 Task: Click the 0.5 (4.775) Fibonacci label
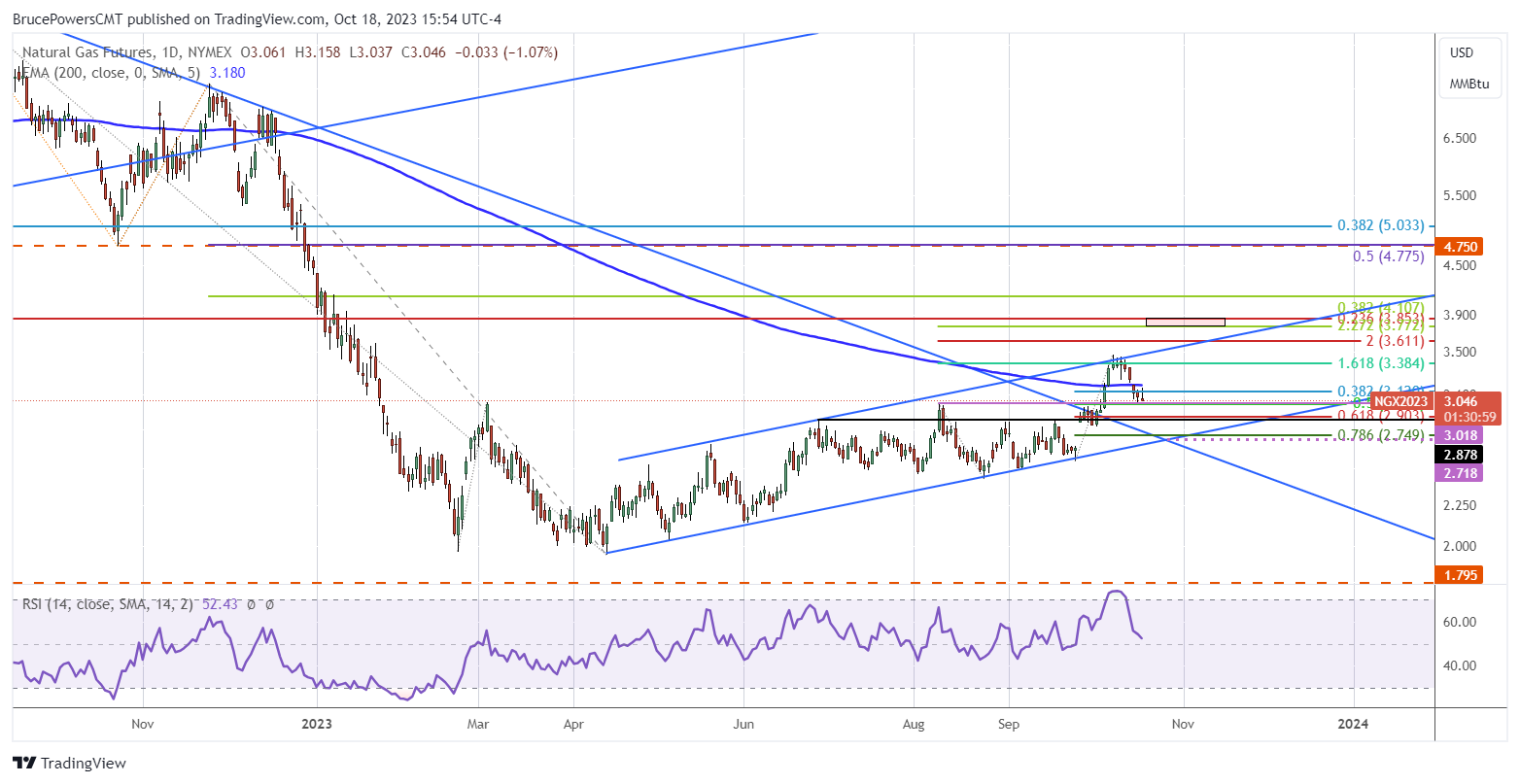tap(1388, 257)
